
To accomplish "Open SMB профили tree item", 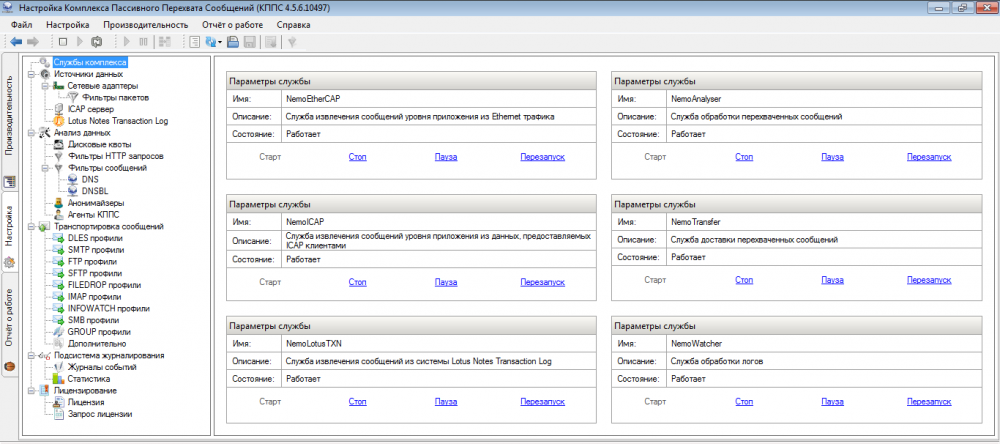I will (93, 320).
